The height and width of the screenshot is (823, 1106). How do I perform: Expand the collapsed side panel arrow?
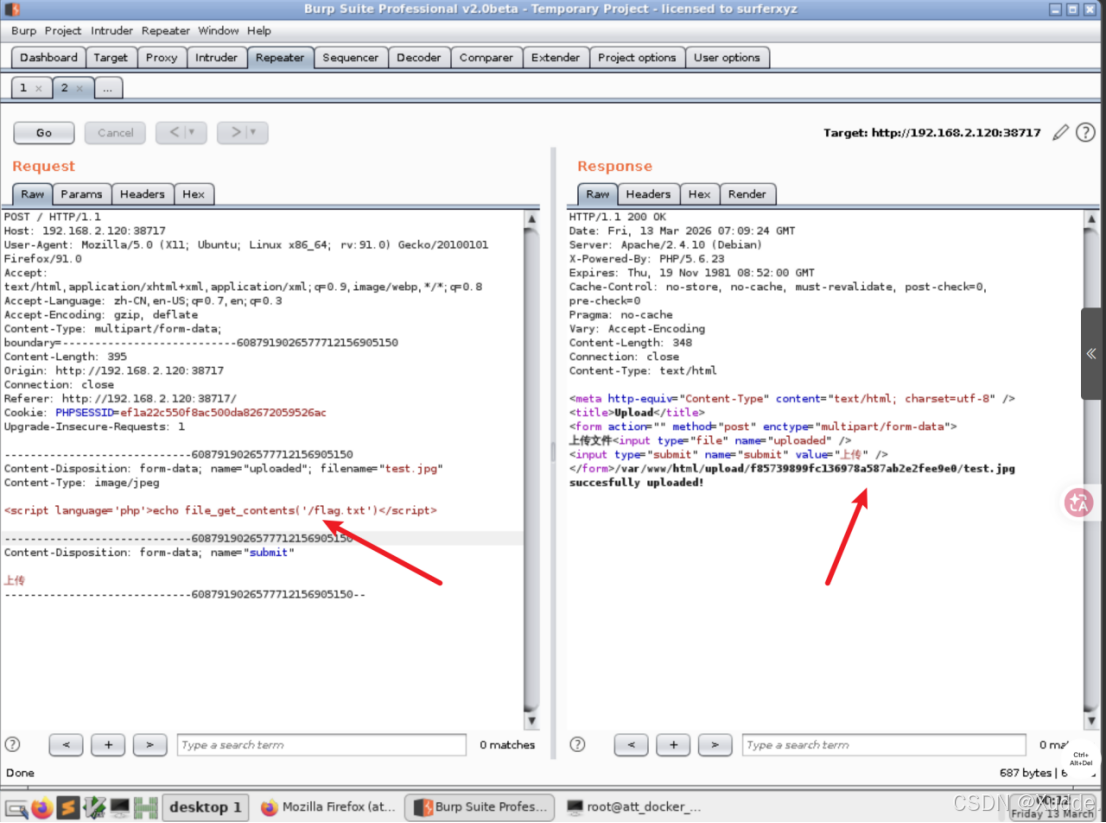(x=1091, y=354)
